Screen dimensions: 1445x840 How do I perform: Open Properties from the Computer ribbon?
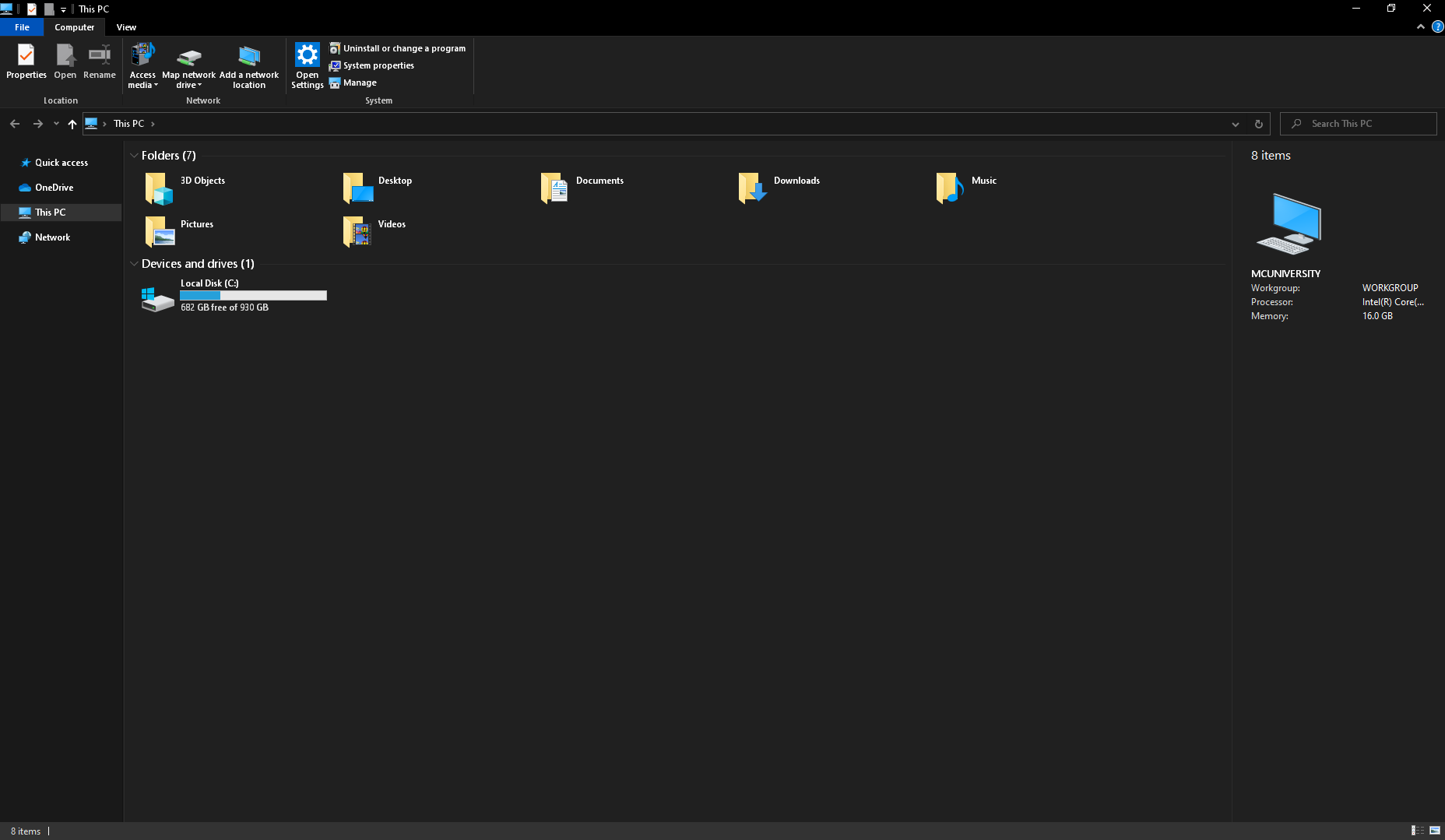[26, 62]
